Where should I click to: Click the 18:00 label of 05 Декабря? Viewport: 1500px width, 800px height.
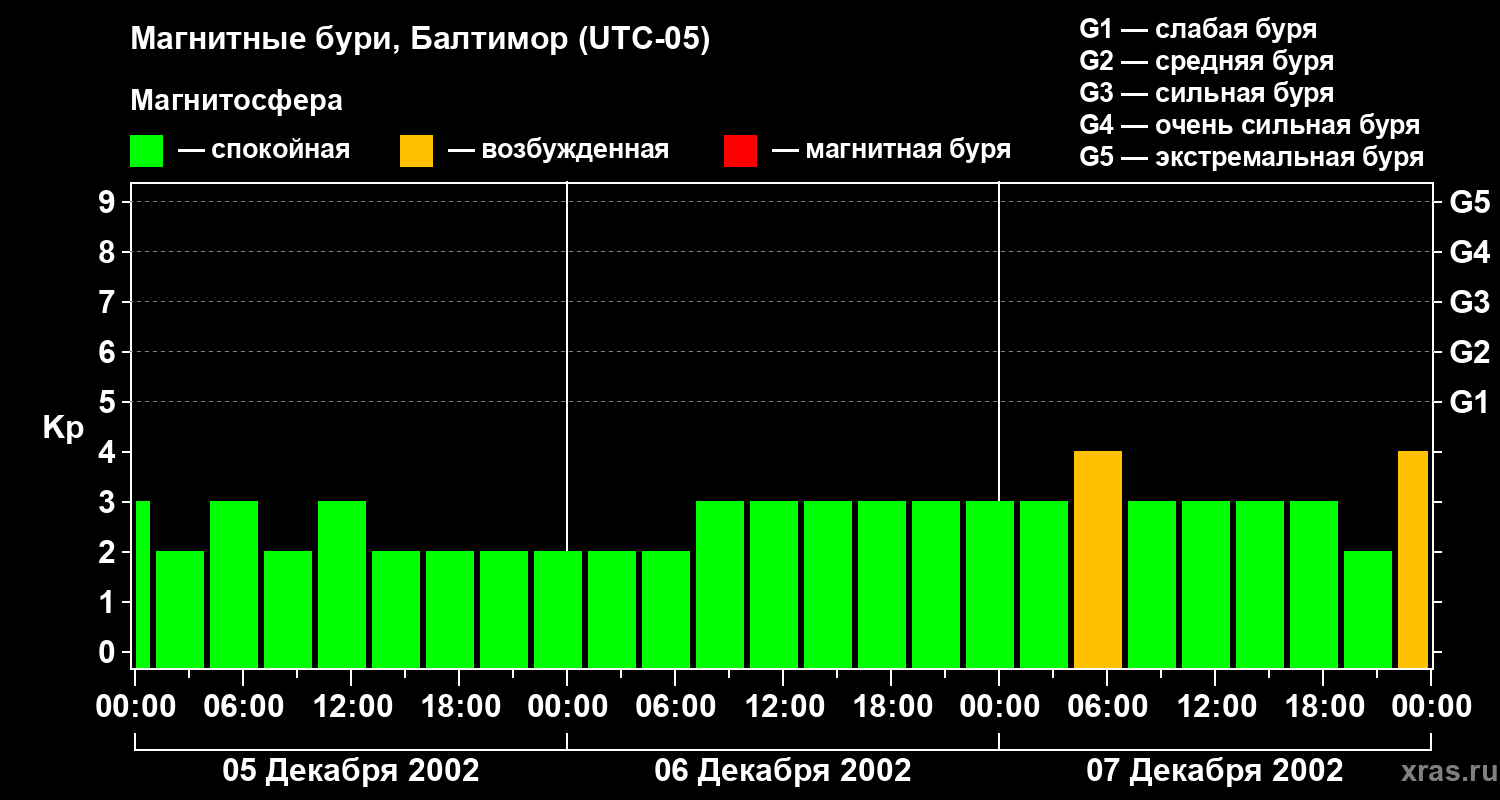coord(459,707)
